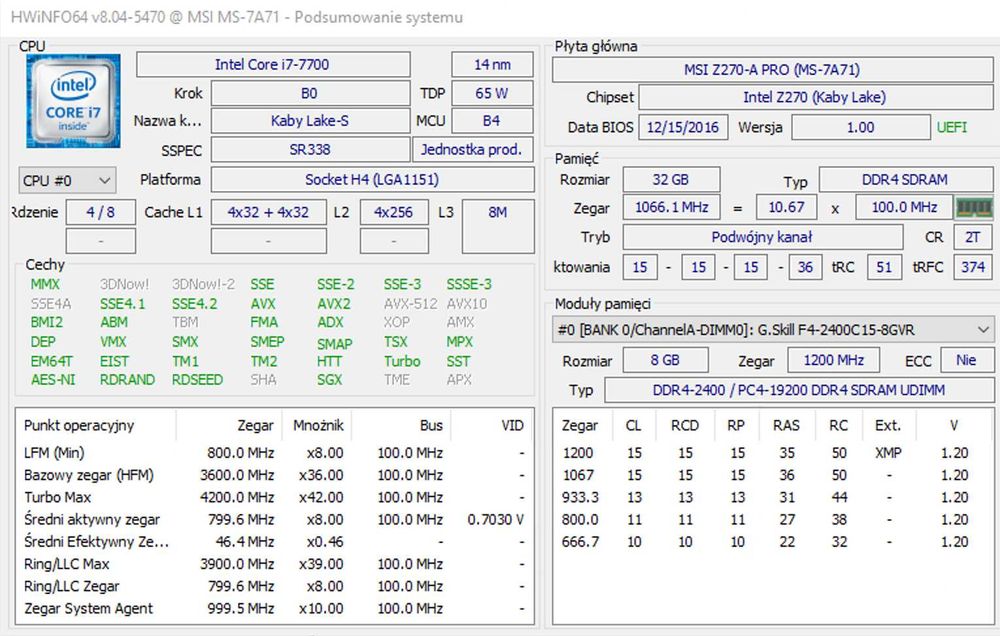Select the Średni aktywny zegar row
Image resolution: width=1000 pixels, height=636 pixels.
coord(274,520)
